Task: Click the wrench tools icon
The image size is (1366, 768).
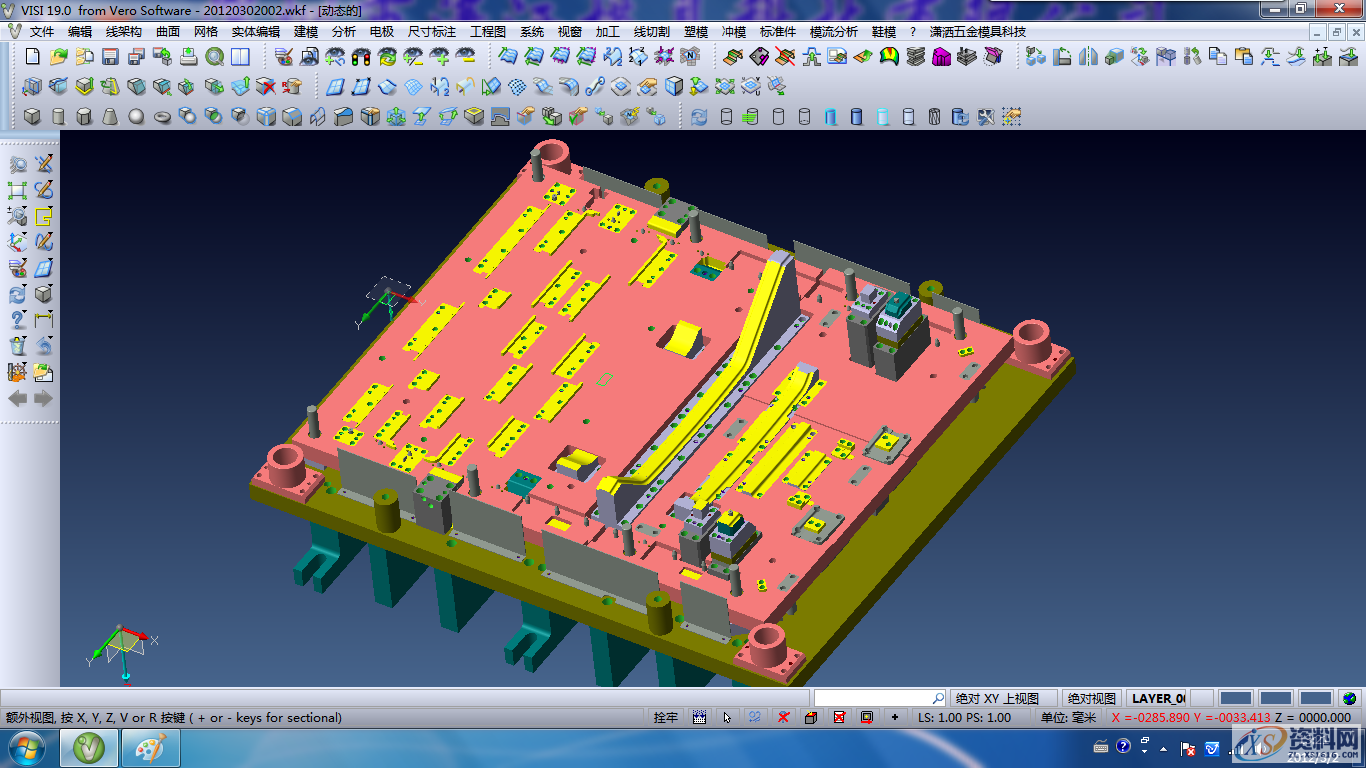Action: click(x=986, y=117)
